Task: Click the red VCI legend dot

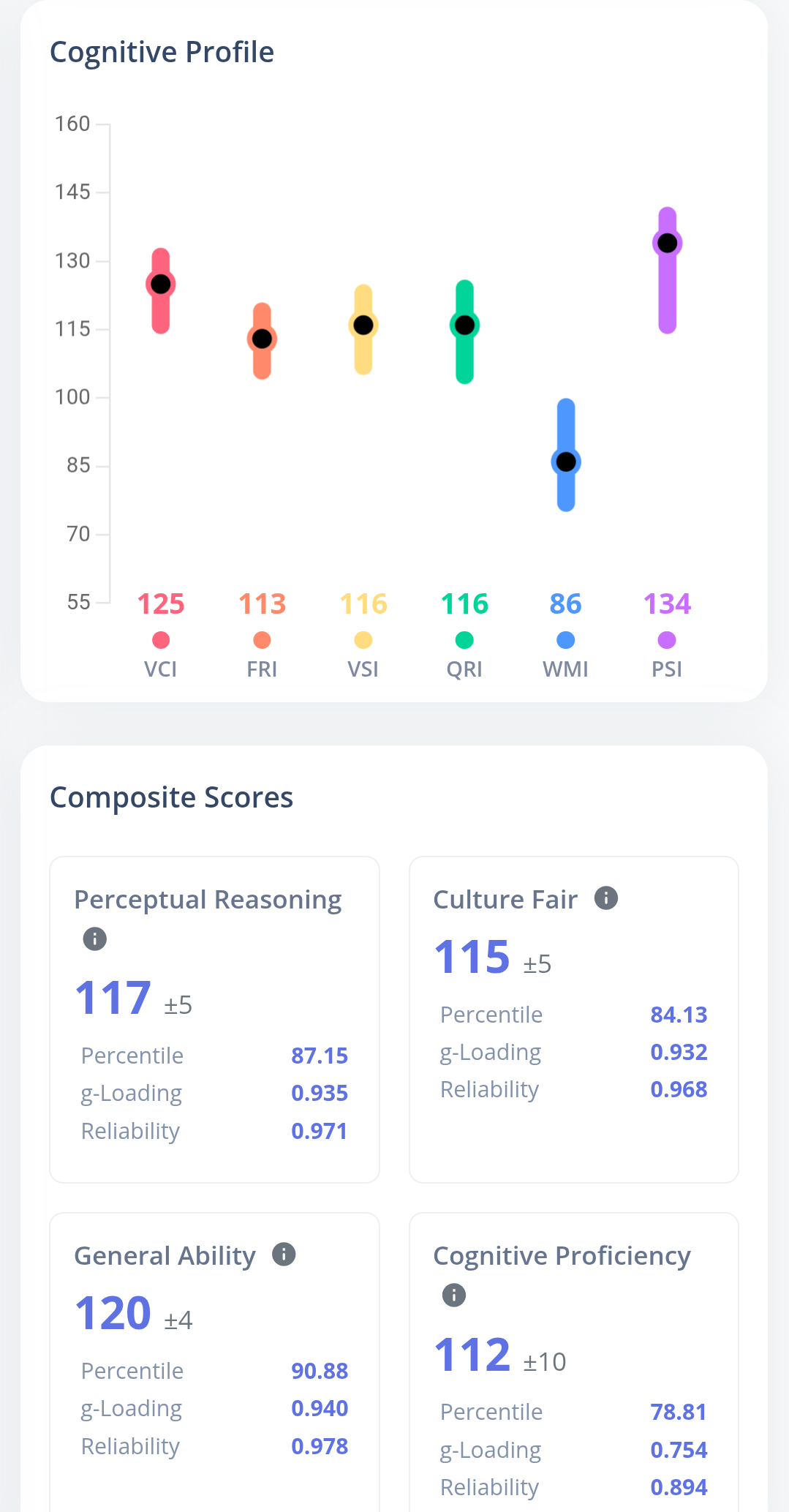Action: click(161, 640)
